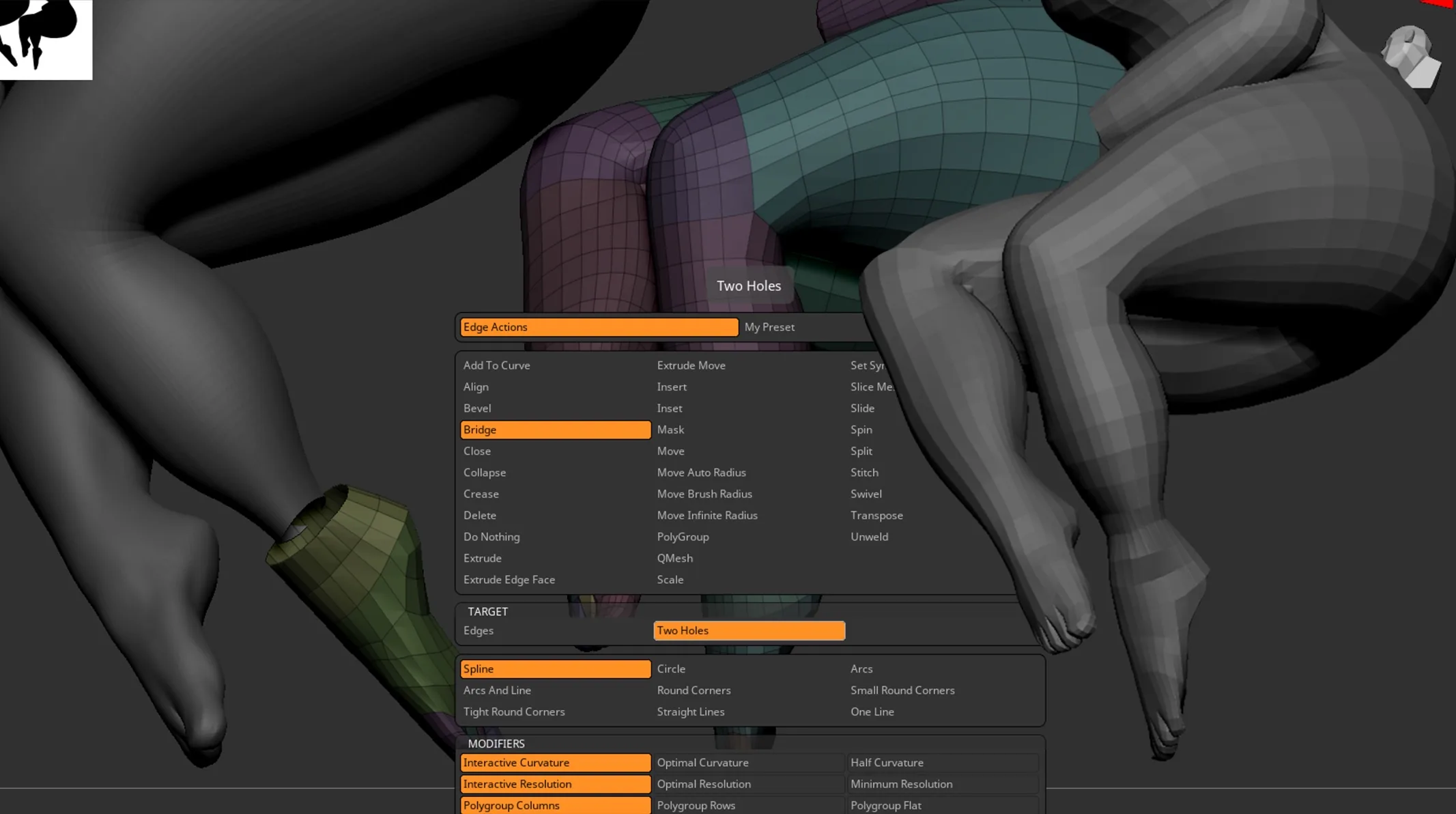The image size is (1456, 814).
Task: Choose the Insert edge action
Action: coord(672,387)
